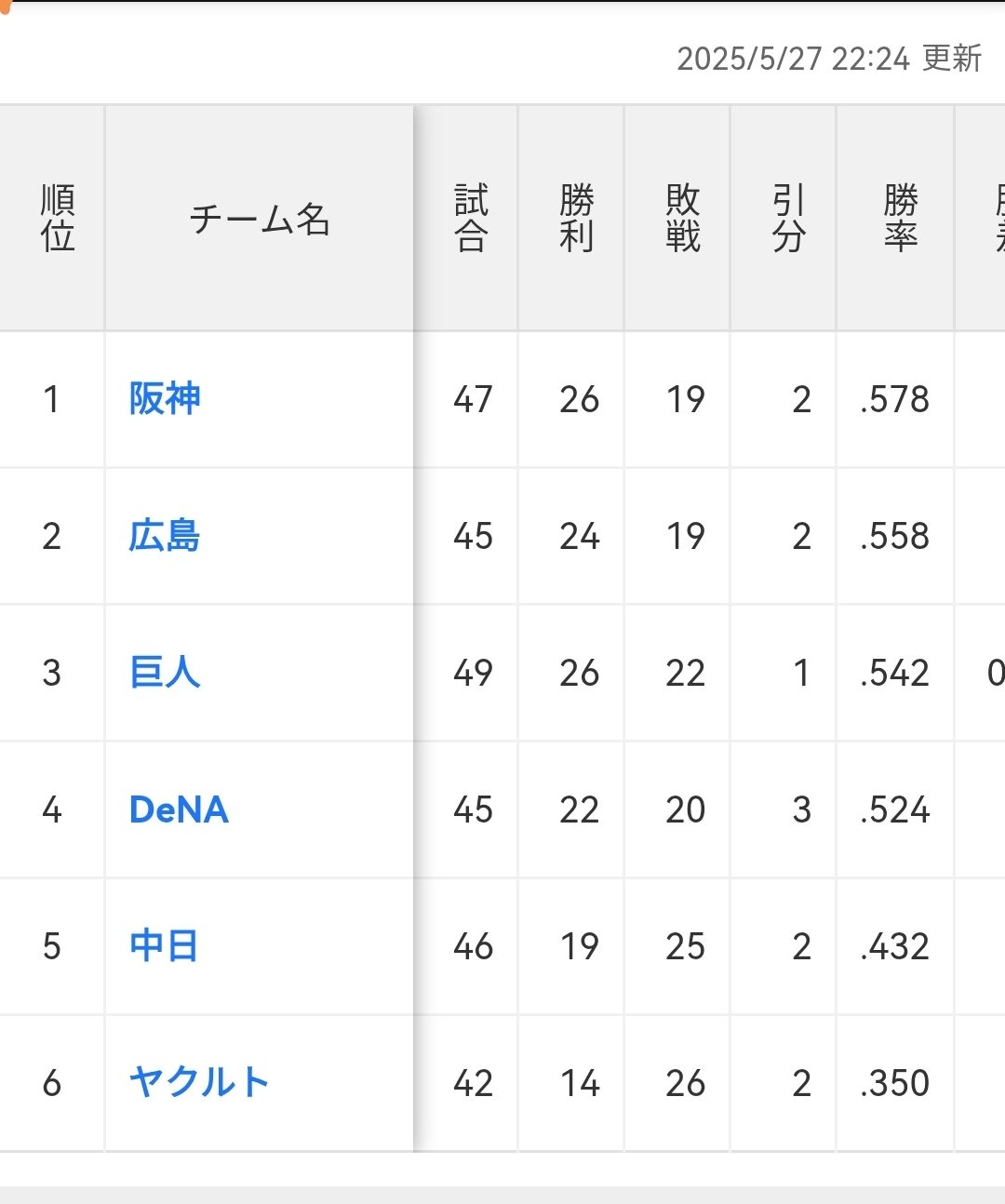
Task: Click the 引分 column header
Action: 788,219
